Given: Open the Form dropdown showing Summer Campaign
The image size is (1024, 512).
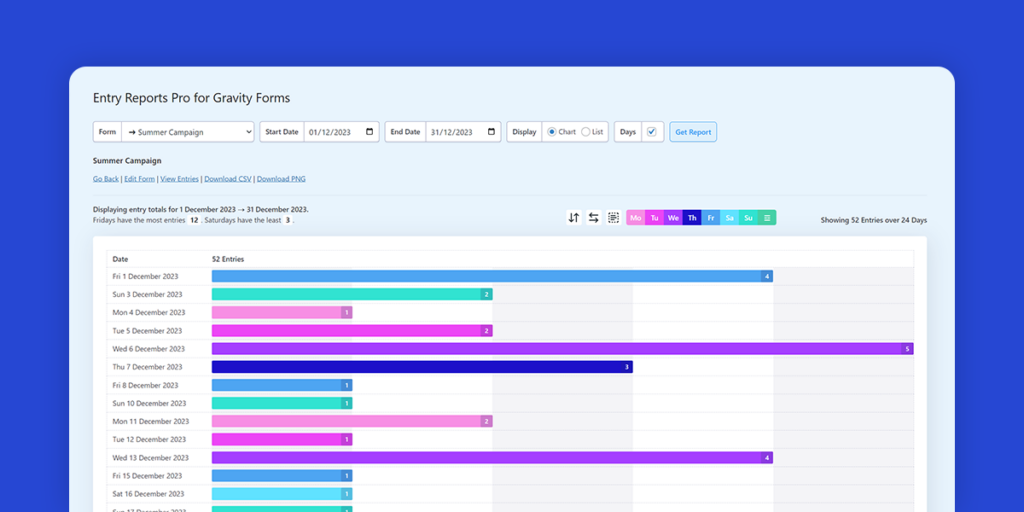Looking at the screenshot, I should point(188,132).
